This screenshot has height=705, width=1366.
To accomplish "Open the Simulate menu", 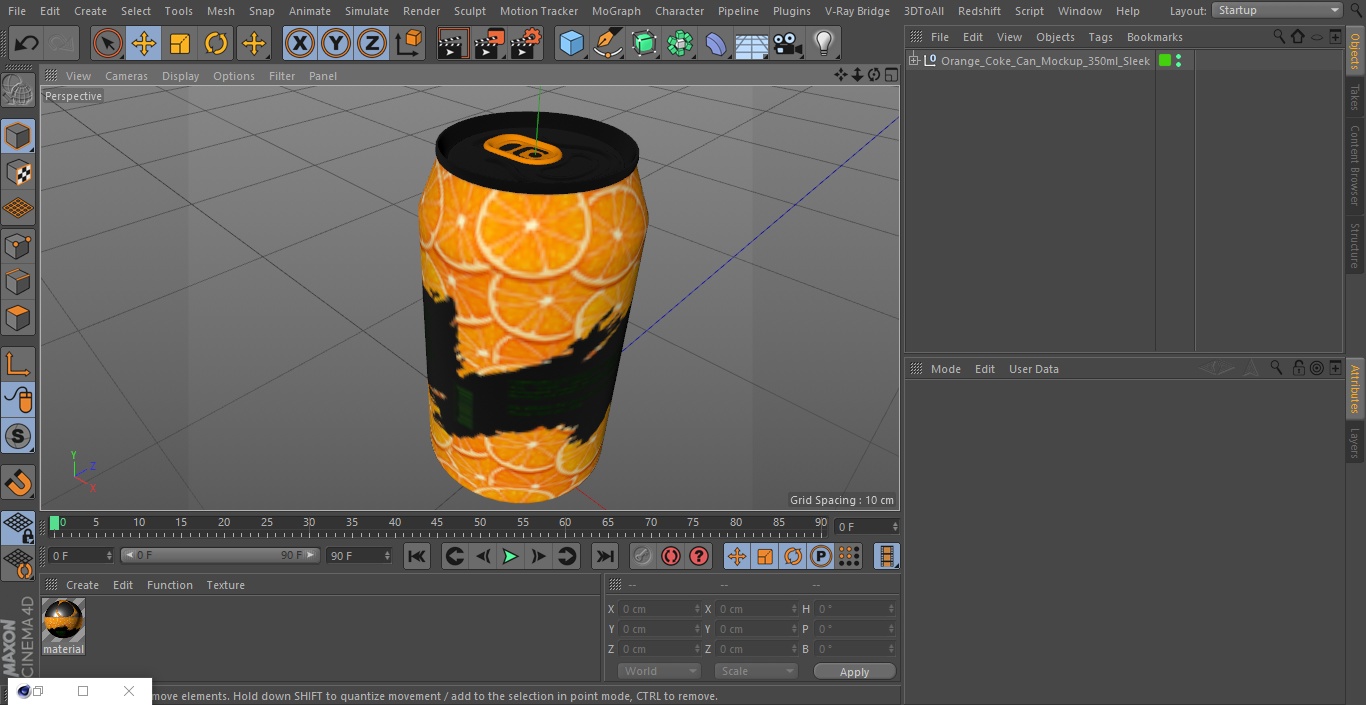I will tap(366, 11).
